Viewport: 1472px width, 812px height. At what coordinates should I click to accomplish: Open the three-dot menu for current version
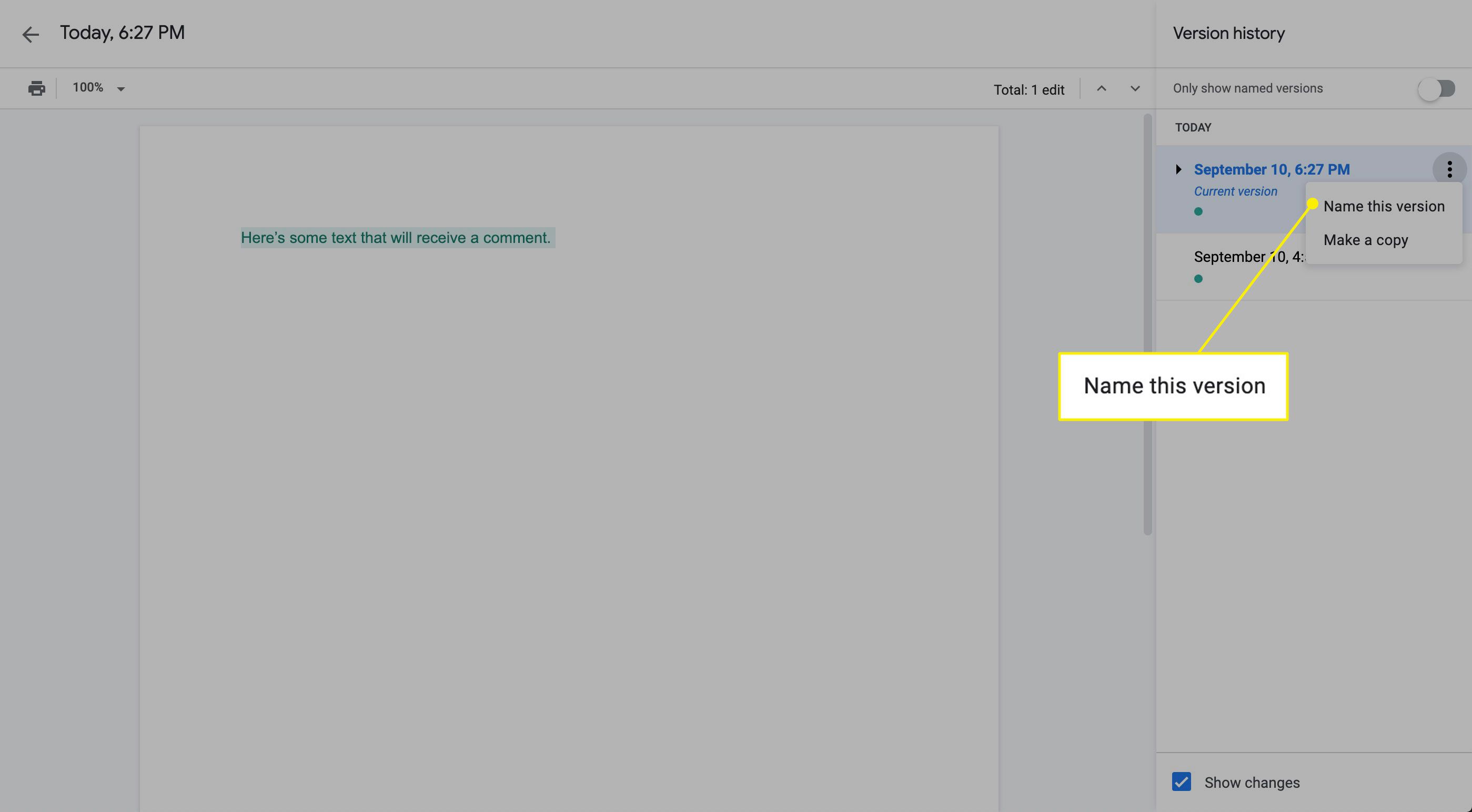(1449, 169)
